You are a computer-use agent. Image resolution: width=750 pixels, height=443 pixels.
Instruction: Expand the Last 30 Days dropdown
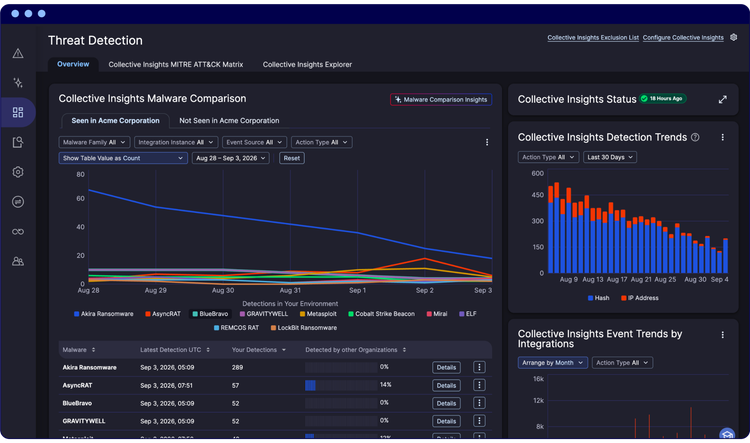(x=609, y=157)
